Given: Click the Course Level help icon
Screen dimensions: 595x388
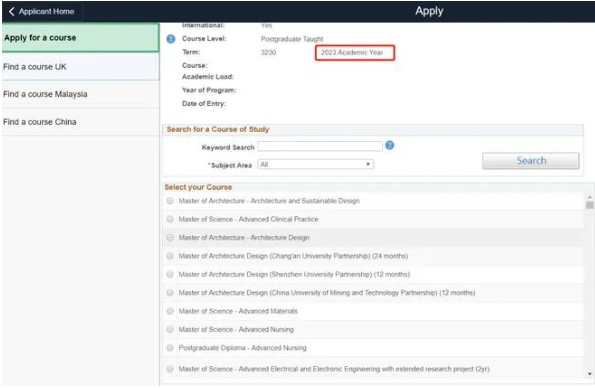Looking at the screenshot, I should pyautogui.click(x=171, y=39).
